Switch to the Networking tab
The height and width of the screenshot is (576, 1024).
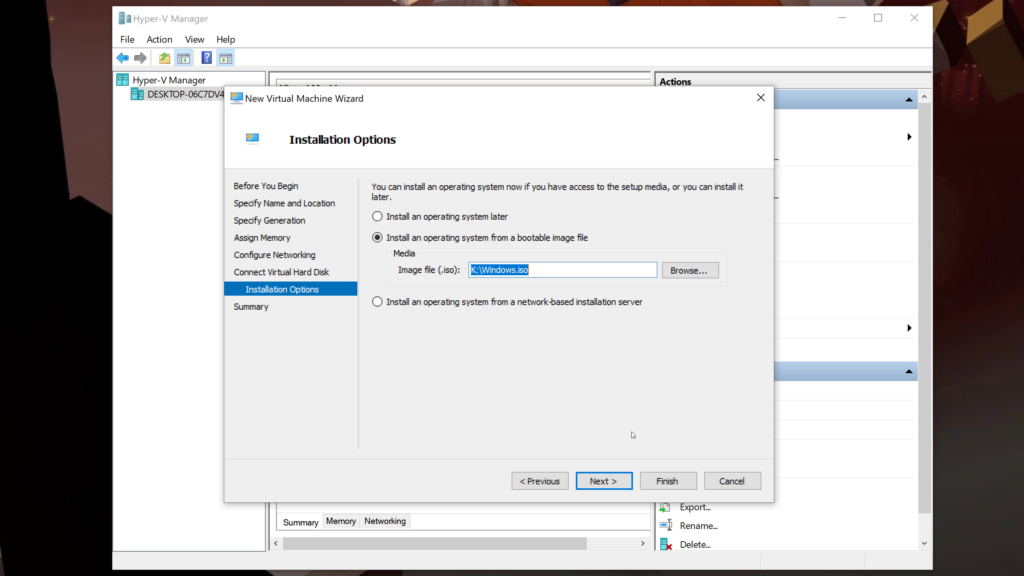coord(385,521)
